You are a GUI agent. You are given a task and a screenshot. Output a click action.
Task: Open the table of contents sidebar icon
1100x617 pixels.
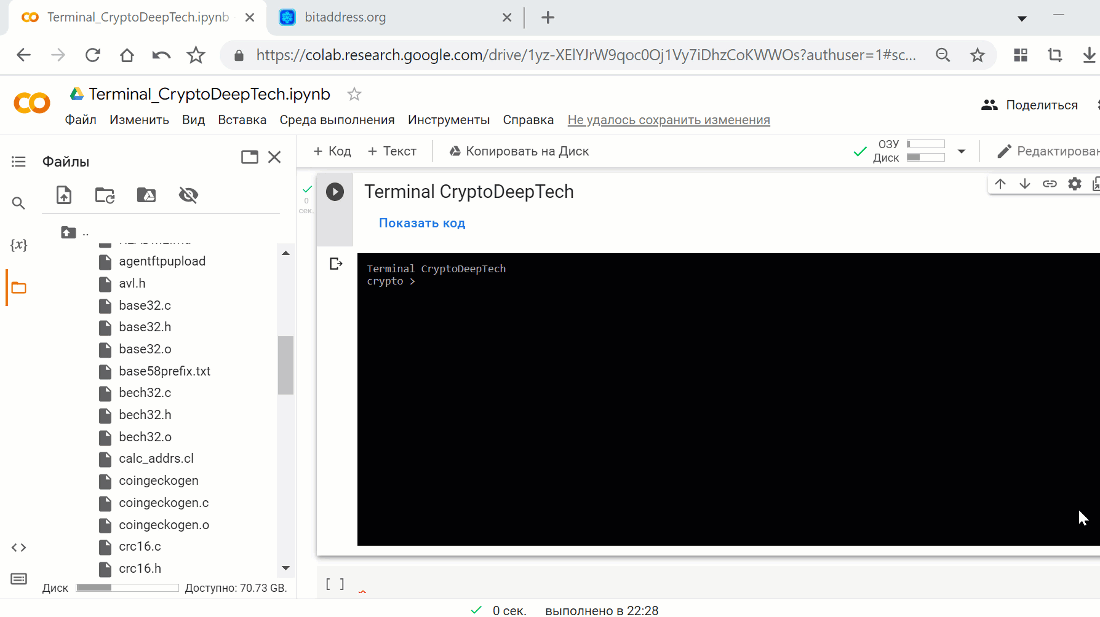18,162
